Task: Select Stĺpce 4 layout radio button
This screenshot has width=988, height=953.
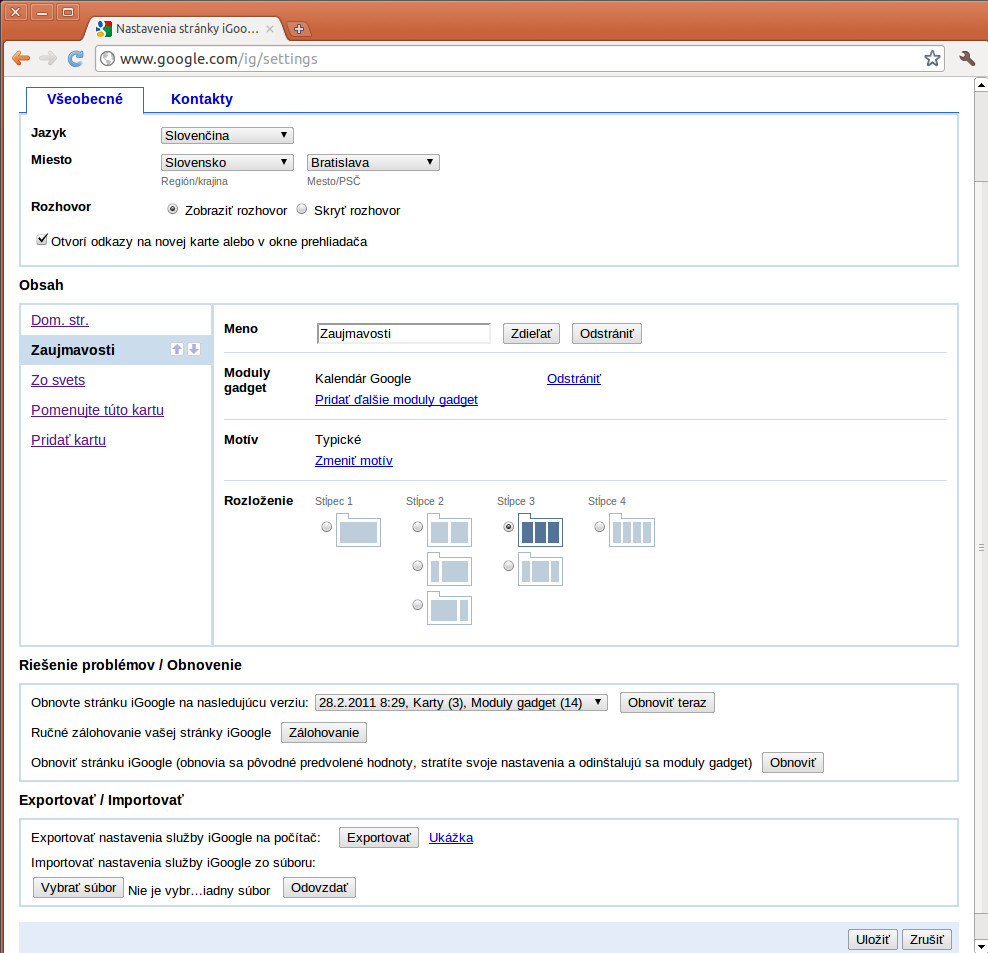Action: coord(599,527)
